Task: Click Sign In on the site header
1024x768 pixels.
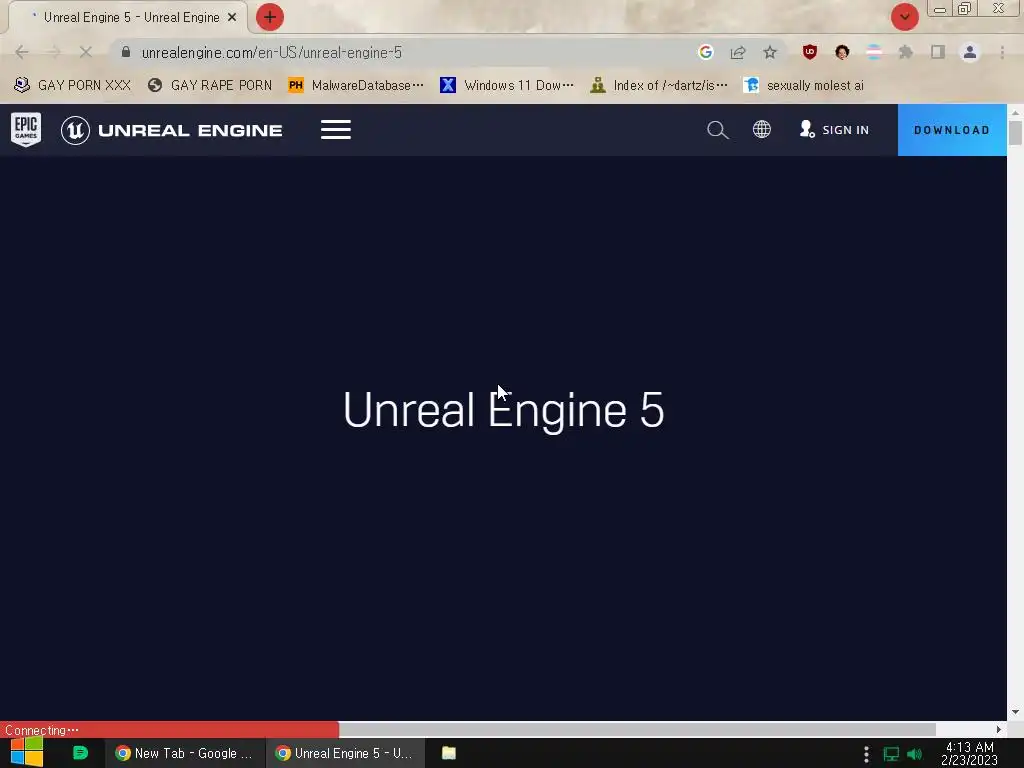Action: click(835, 129)
